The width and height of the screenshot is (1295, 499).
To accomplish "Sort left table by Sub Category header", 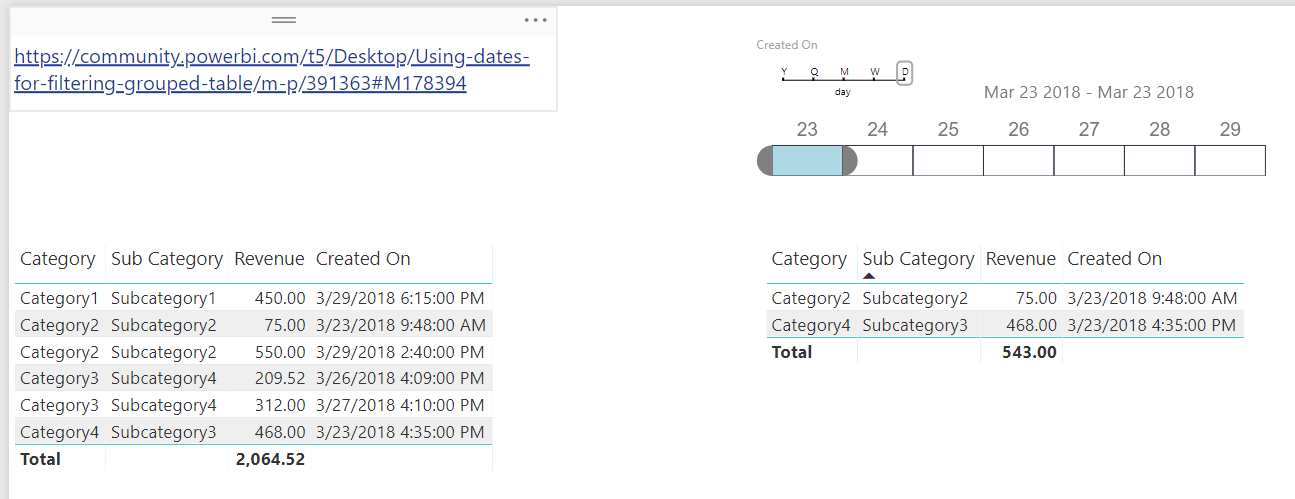I will click(167, 259).
